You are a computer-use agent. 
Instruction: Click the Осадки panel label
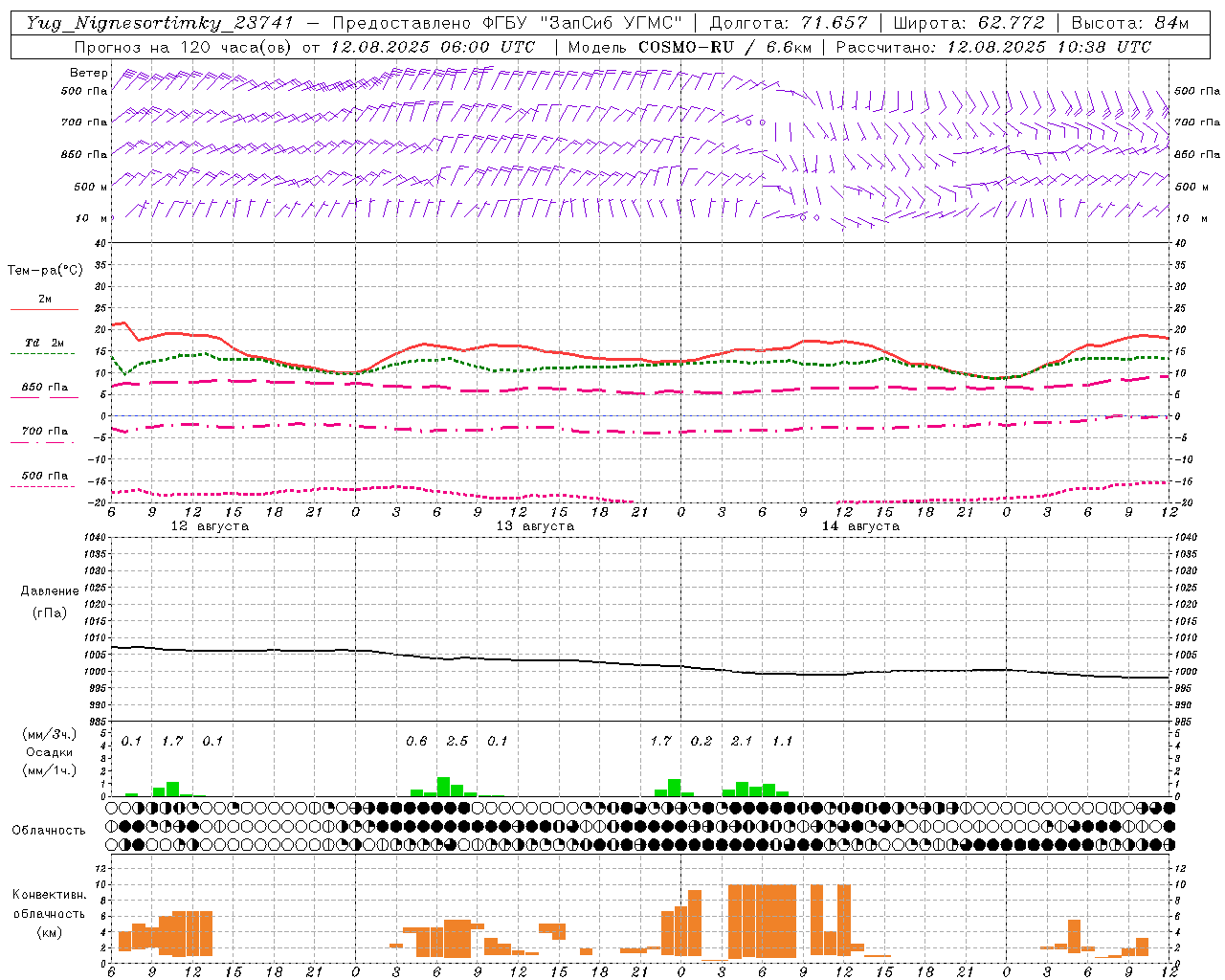click(x=50, y=752)
